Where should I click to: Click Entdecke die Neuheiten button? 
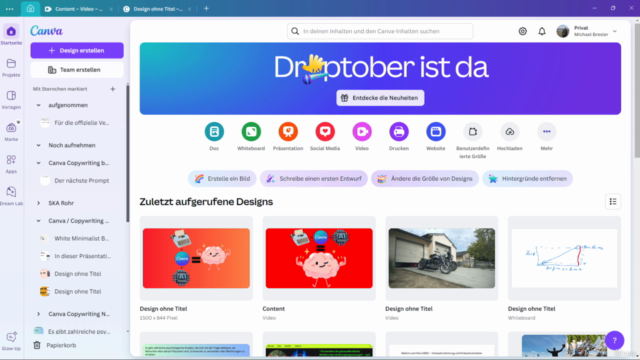pyautogui.click(x=380, y=98)
